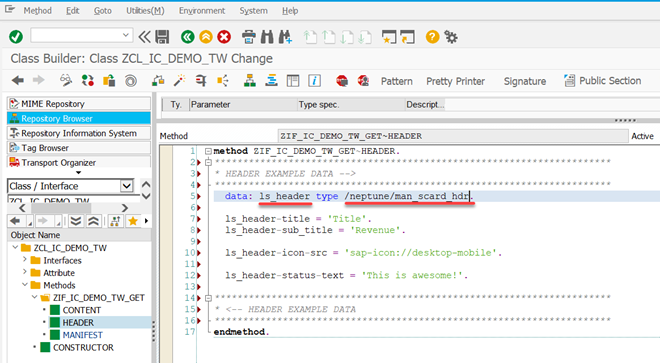Set a session breakpoint with stop icon
The width and height of the screenshot is (660, 364).
[x=342, y=80]
